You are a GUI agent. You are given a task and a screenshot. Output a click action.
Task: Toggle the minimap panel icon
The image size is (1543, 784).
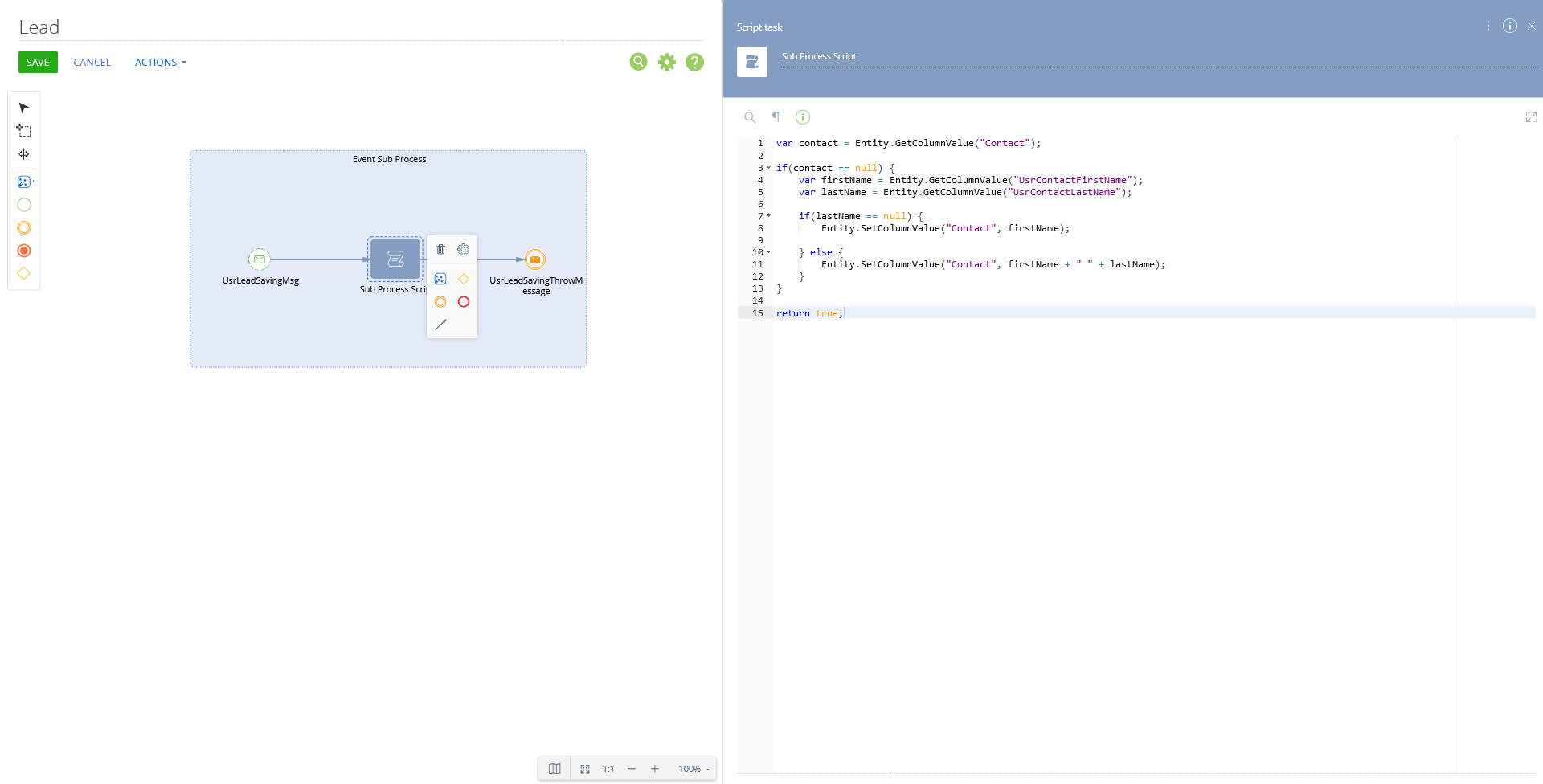(x=555, y=769)
